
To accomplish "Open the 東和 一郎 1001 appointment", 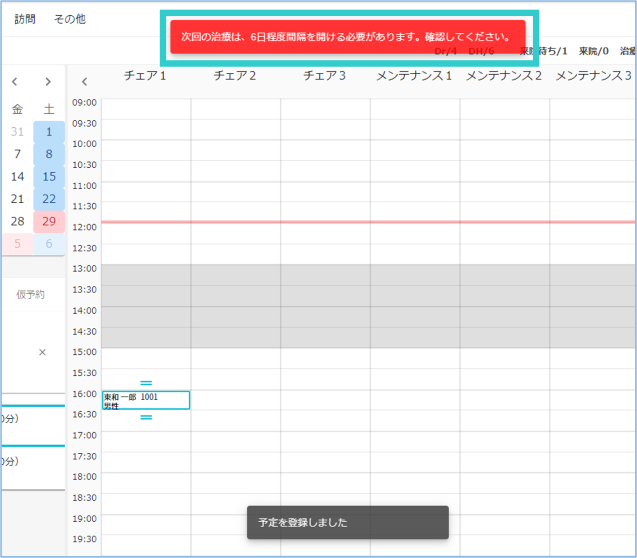I will click(x=146, y=400).
